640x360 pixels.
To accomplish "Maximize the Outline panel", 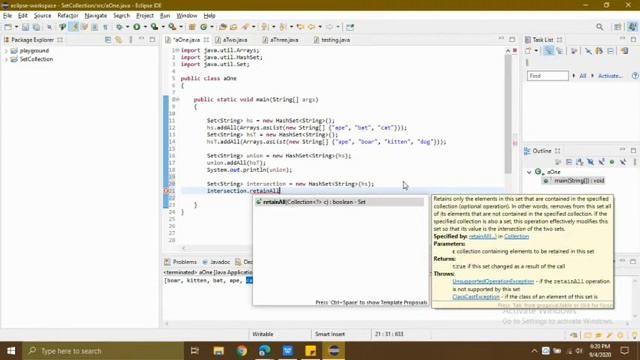I will [x=633, y=150].
